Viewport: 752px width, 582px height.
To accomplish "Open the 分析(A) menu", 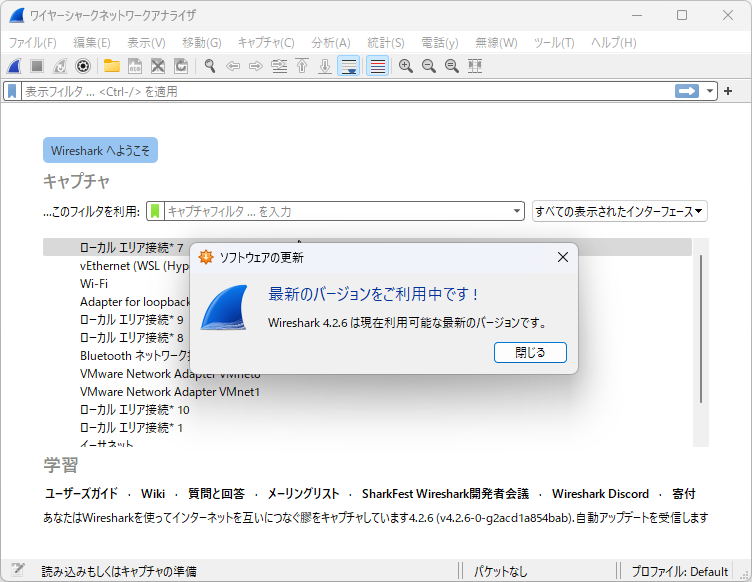I will coord(331,43).
